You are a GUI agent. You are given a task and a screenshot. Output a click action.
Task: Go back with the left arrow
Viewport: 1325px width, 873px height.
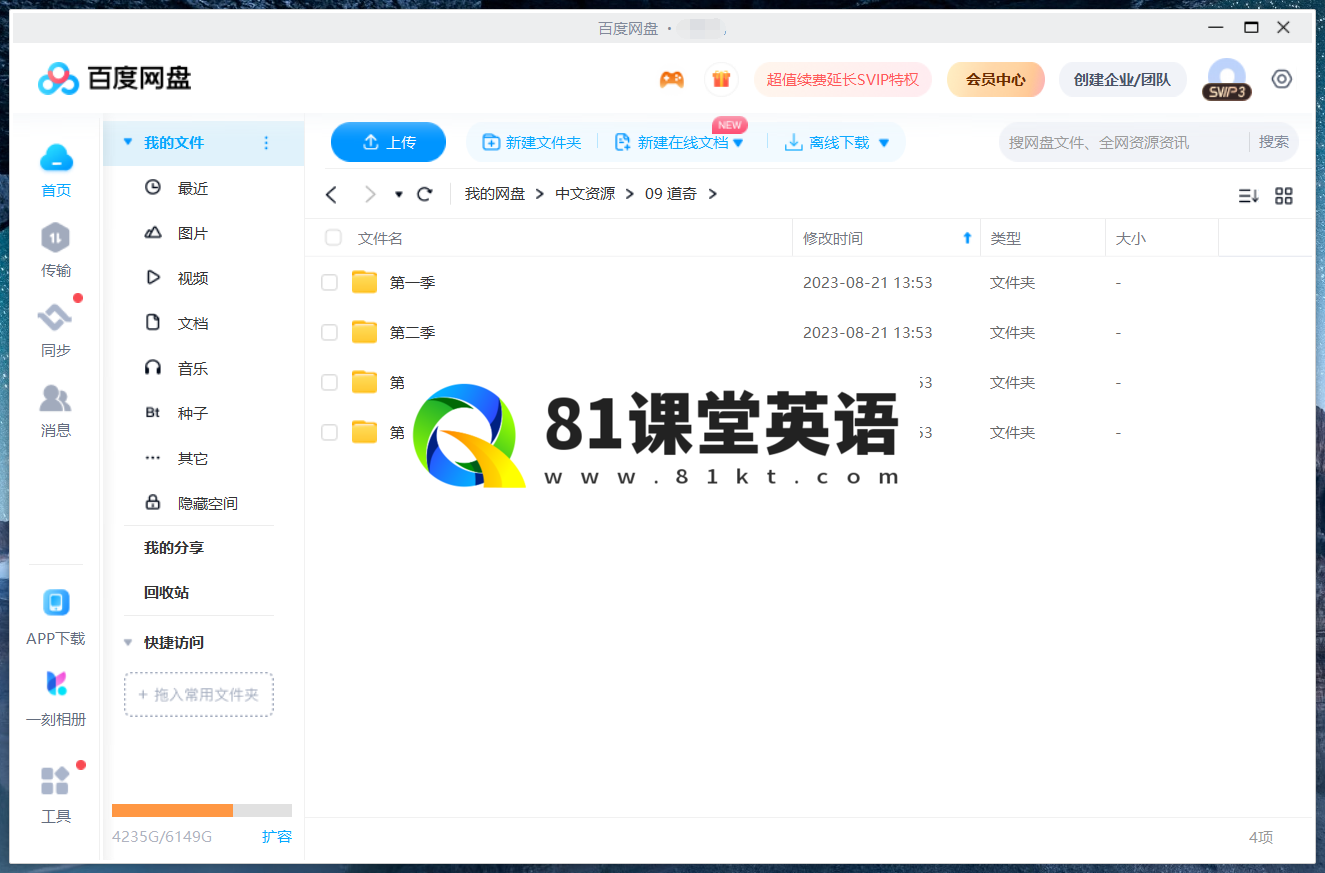(332, 194)
